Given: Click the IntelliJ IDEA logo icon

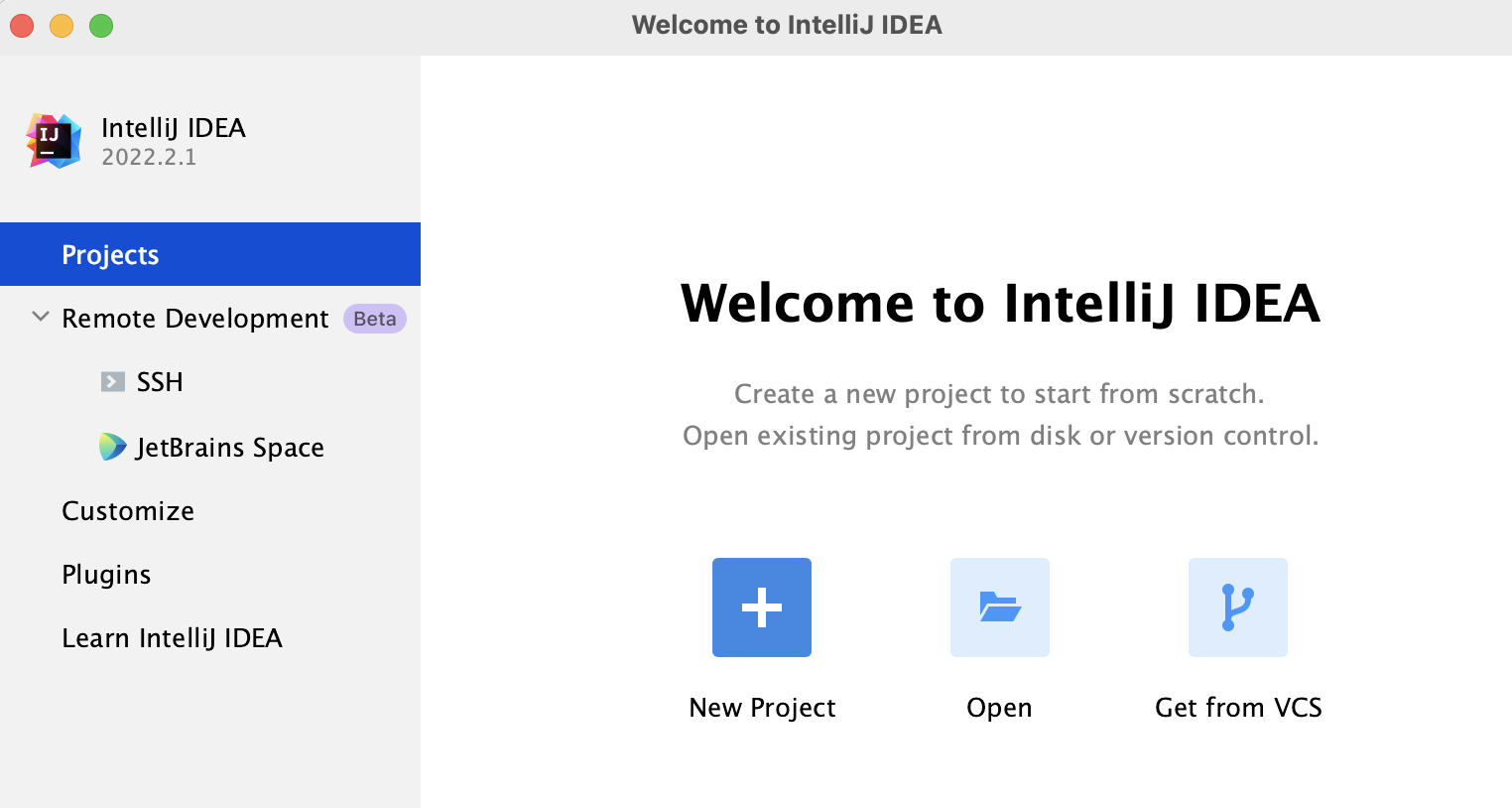Looking at the screenshot, I should click(54, 141).
